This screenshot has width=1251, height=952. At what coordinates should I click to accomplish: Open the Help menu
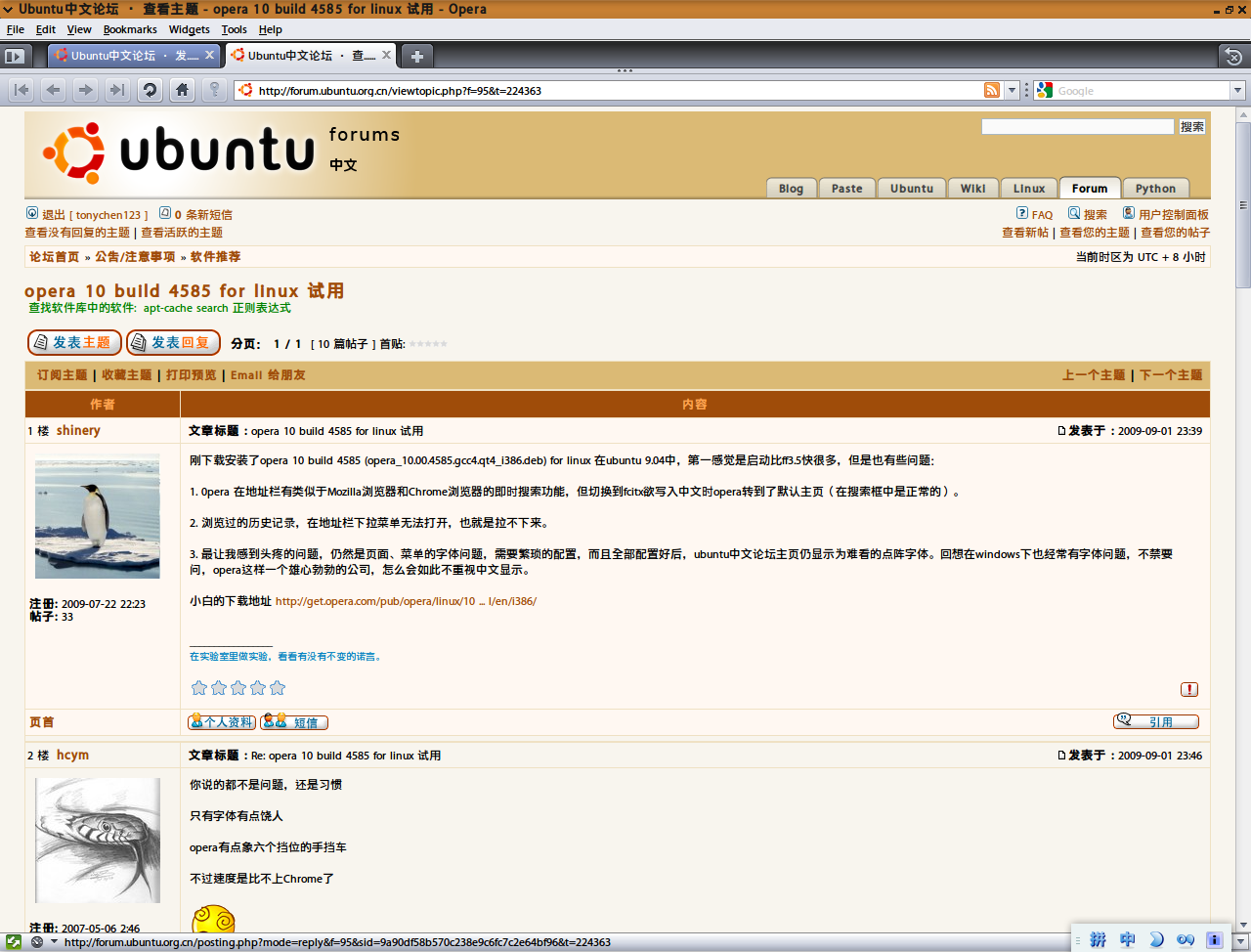271,29
